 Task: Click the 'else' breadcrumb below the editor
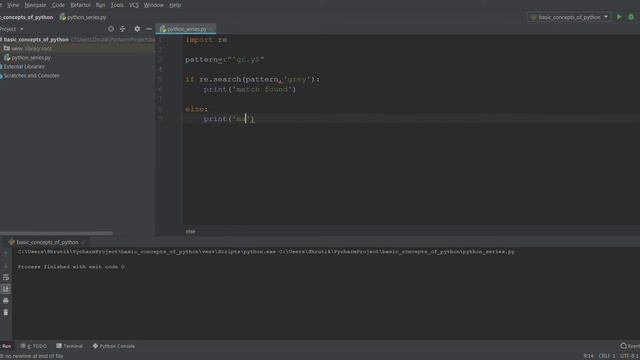pos(191,231)
